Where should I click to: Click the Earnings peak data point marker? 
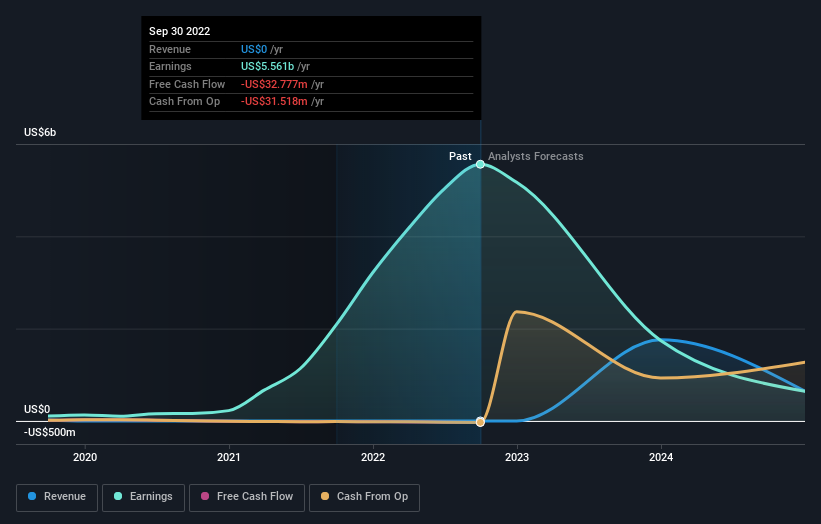click(480, 164)
